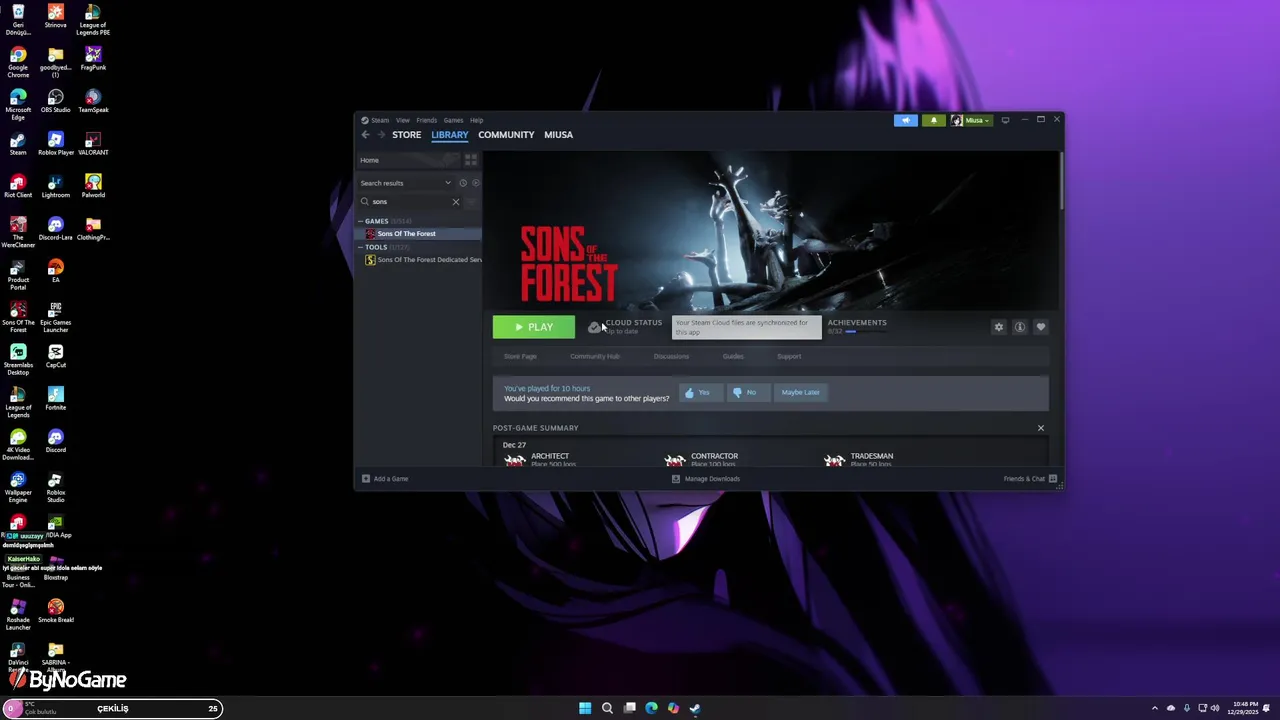Image resolution: width=1280 pixels, height=720 pixels.
Task: Open advanced search filter icon
Action: click(471, 202)
